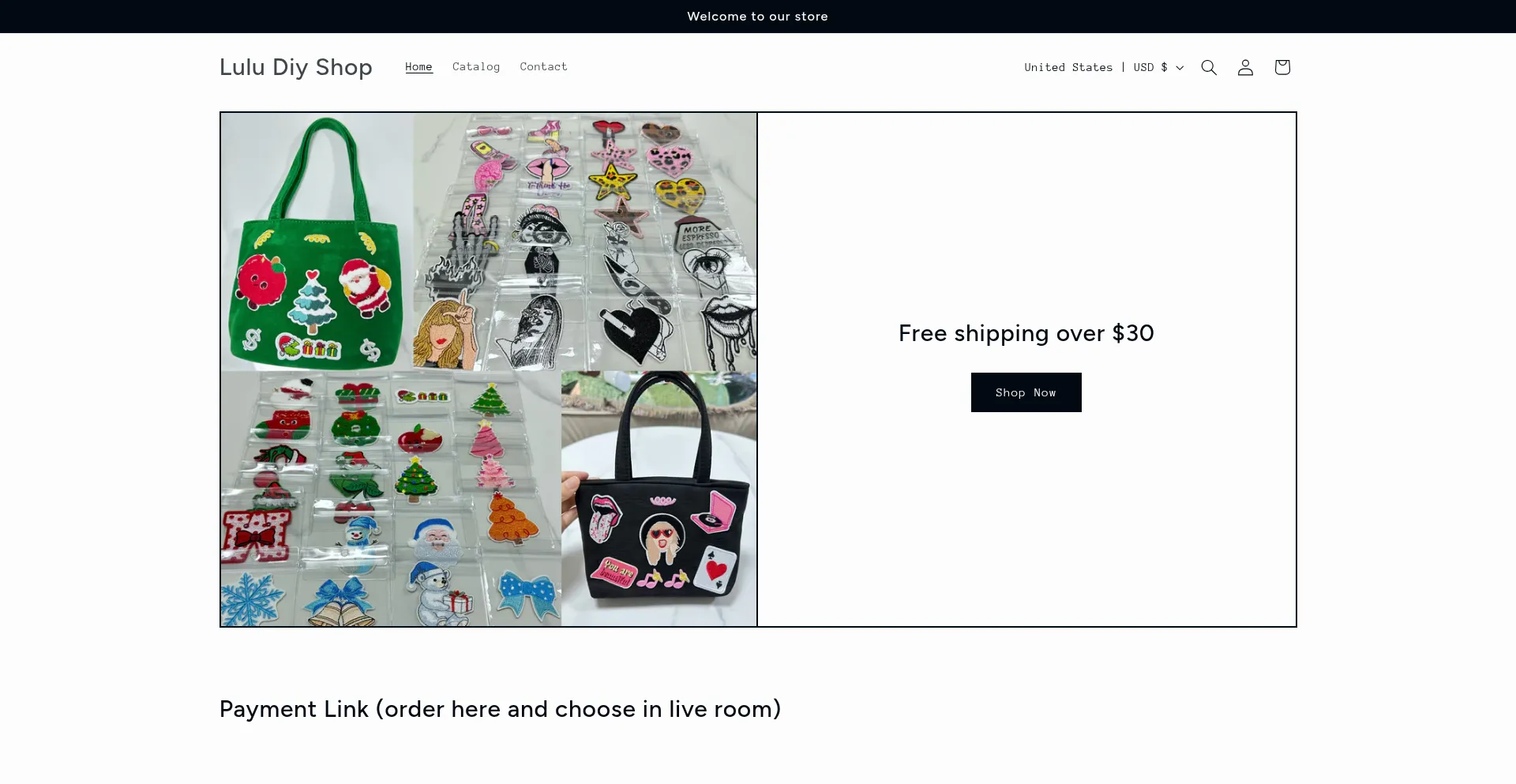
Task: Click the green Christmas tote bag photo
Action: point(317,242)
